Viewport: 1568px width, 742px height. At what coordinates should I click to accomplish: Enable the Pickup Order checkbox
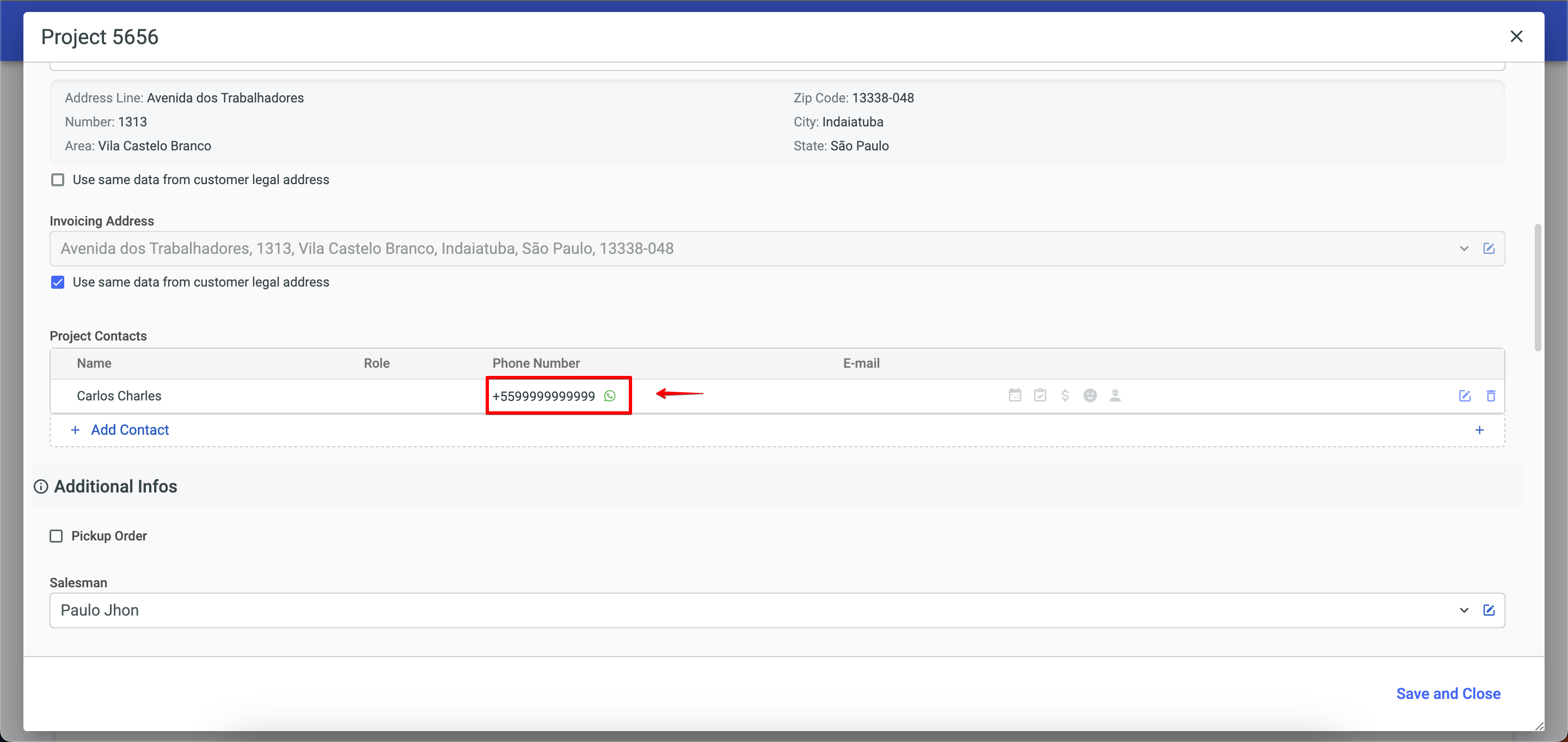56,536
